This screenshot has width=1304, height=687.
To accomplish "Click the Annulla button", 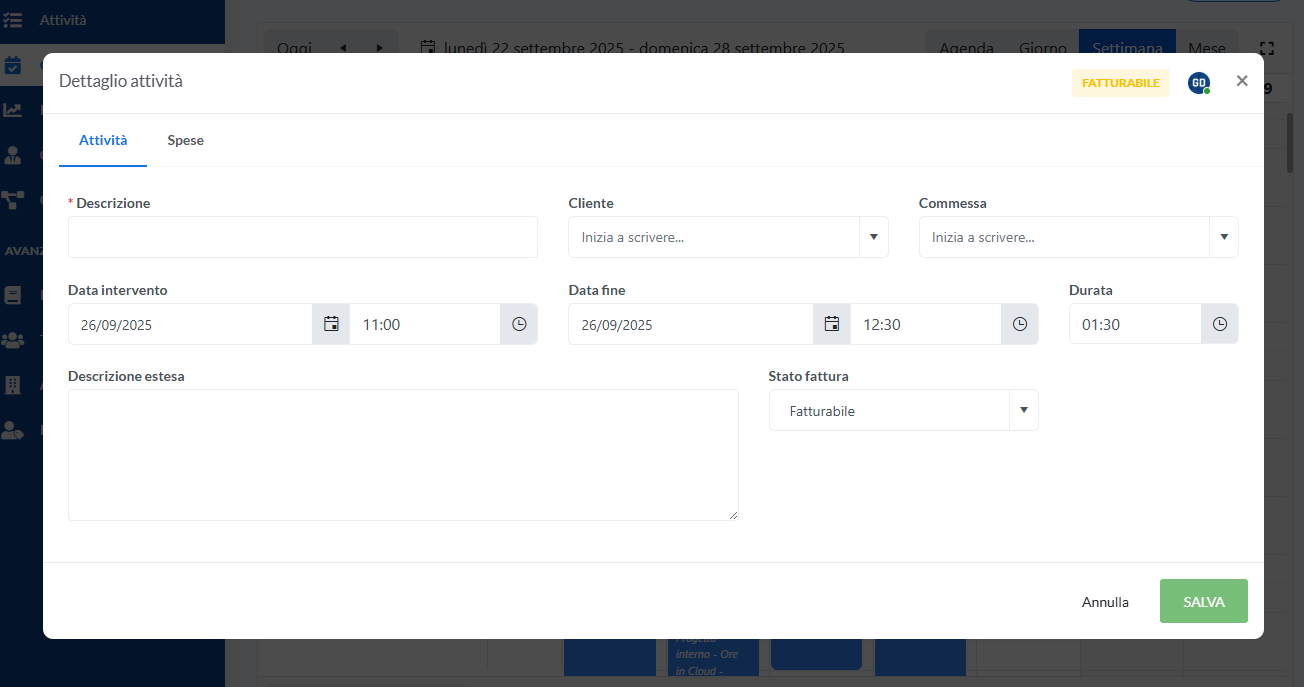I will (x=1105, y=602).
